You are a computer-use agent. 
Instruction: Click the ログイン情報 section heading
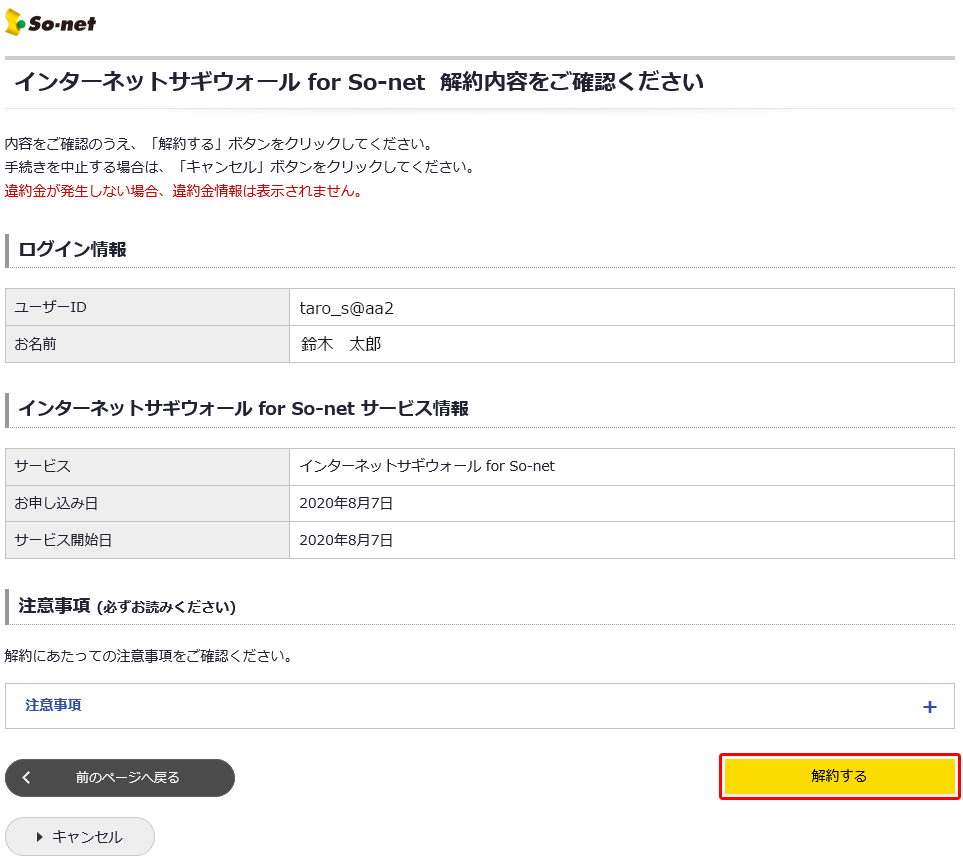tap(72, 250)
